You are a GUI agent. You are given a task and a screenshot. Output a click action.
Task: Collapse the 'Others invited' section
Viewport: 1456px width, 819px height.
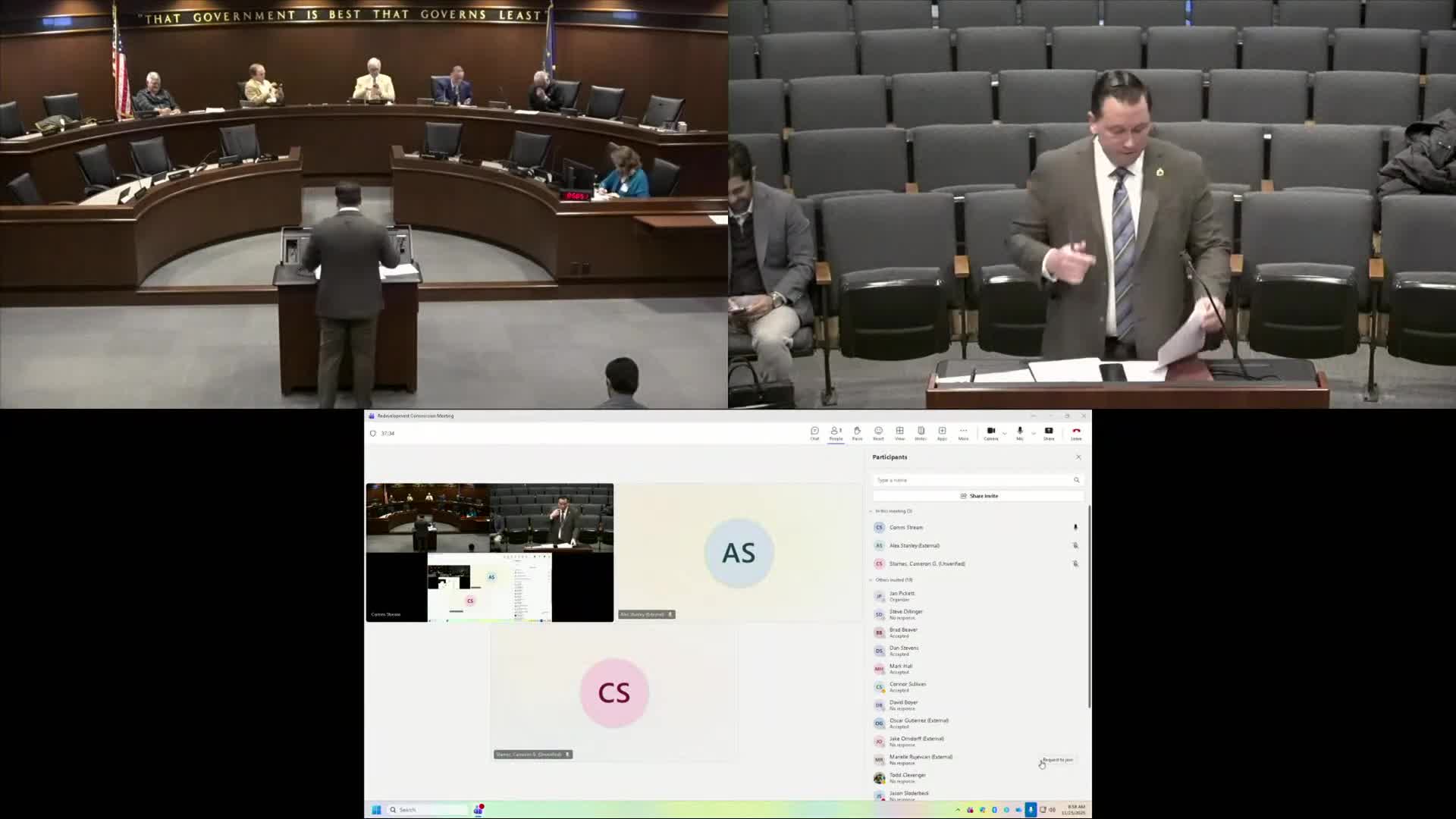(871, 579)
